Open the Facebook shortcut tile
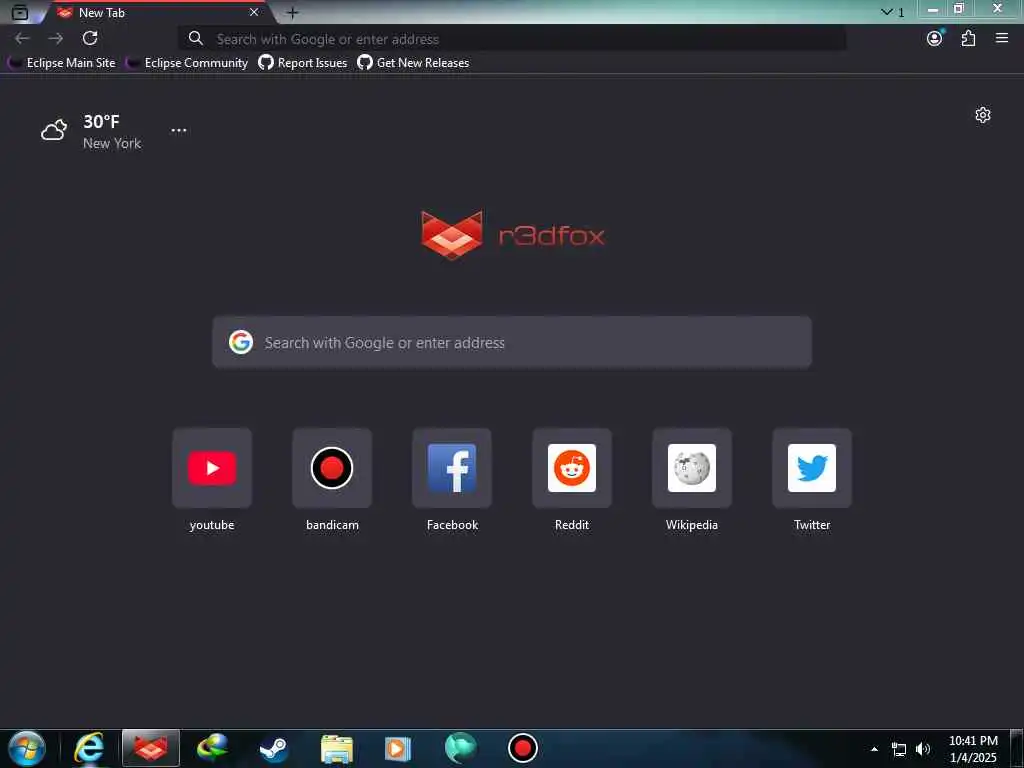 [x=452, y=468]
